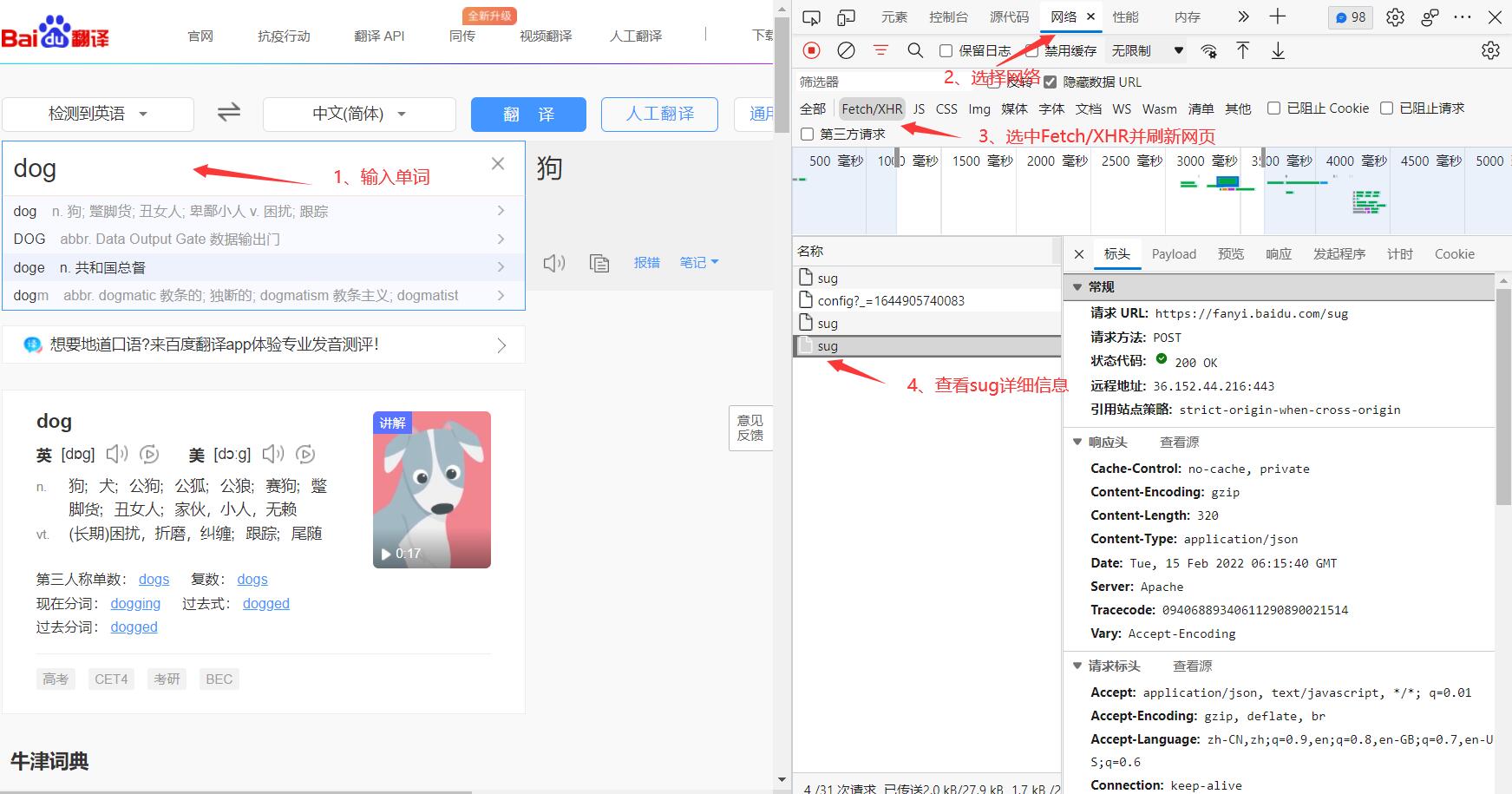Stop recording network log

pos(811,50)
